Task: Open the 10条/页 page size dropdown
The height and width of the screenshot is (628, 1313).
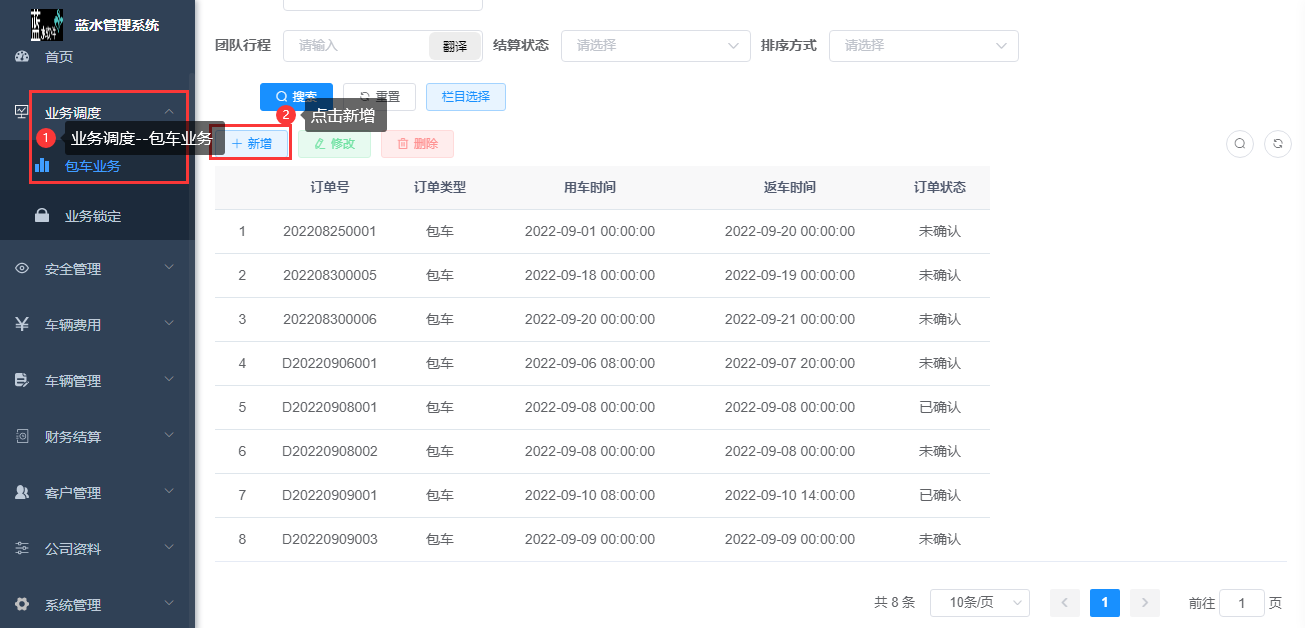Action: pyautogui.click(x=980, y=603)
